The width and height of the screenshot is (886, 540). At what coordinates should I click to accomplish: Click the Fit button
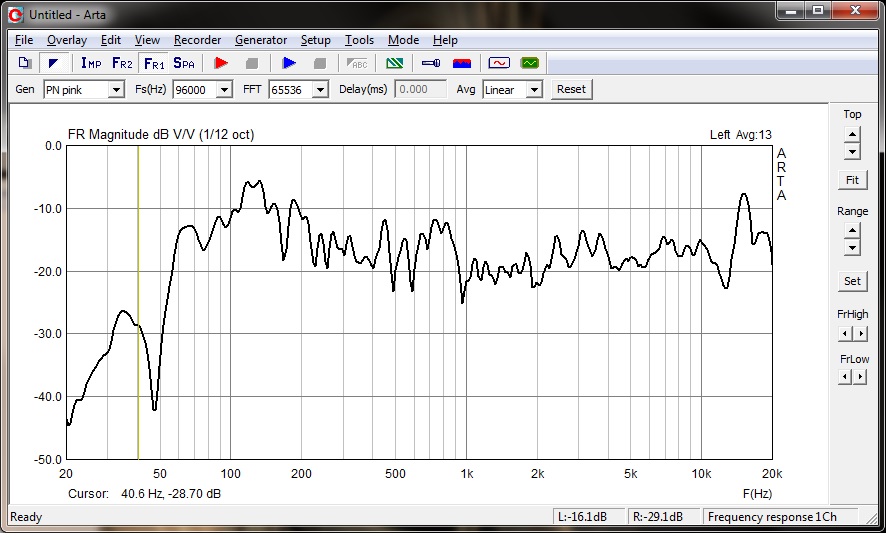pyautogui.click(x=852, y=180)
